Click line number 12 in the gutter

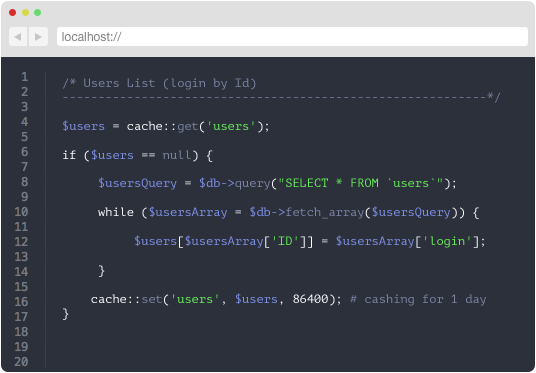tap(21, 242)
